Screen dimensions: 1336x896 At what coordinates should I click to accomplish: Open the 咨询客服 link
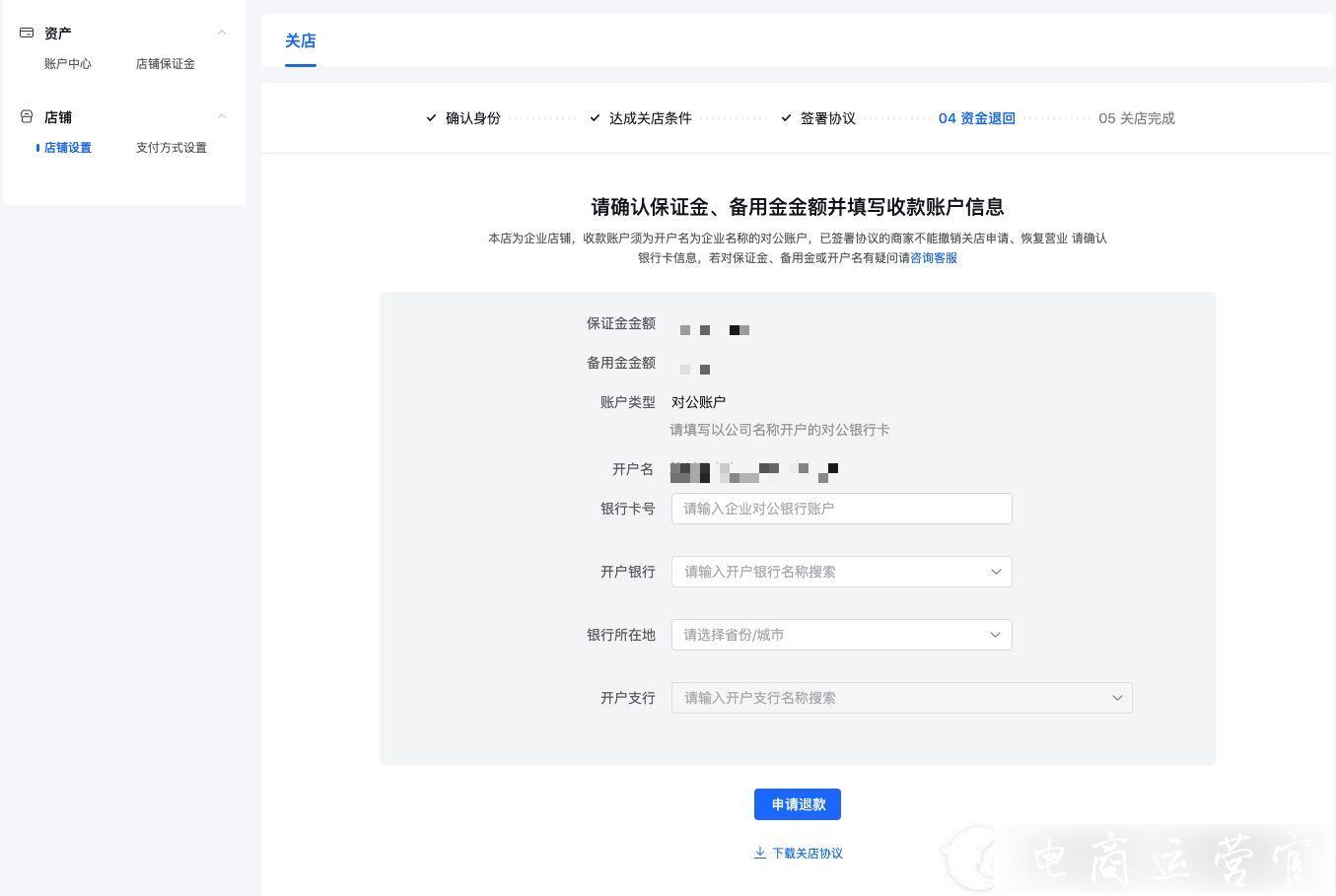pos(934,258)
